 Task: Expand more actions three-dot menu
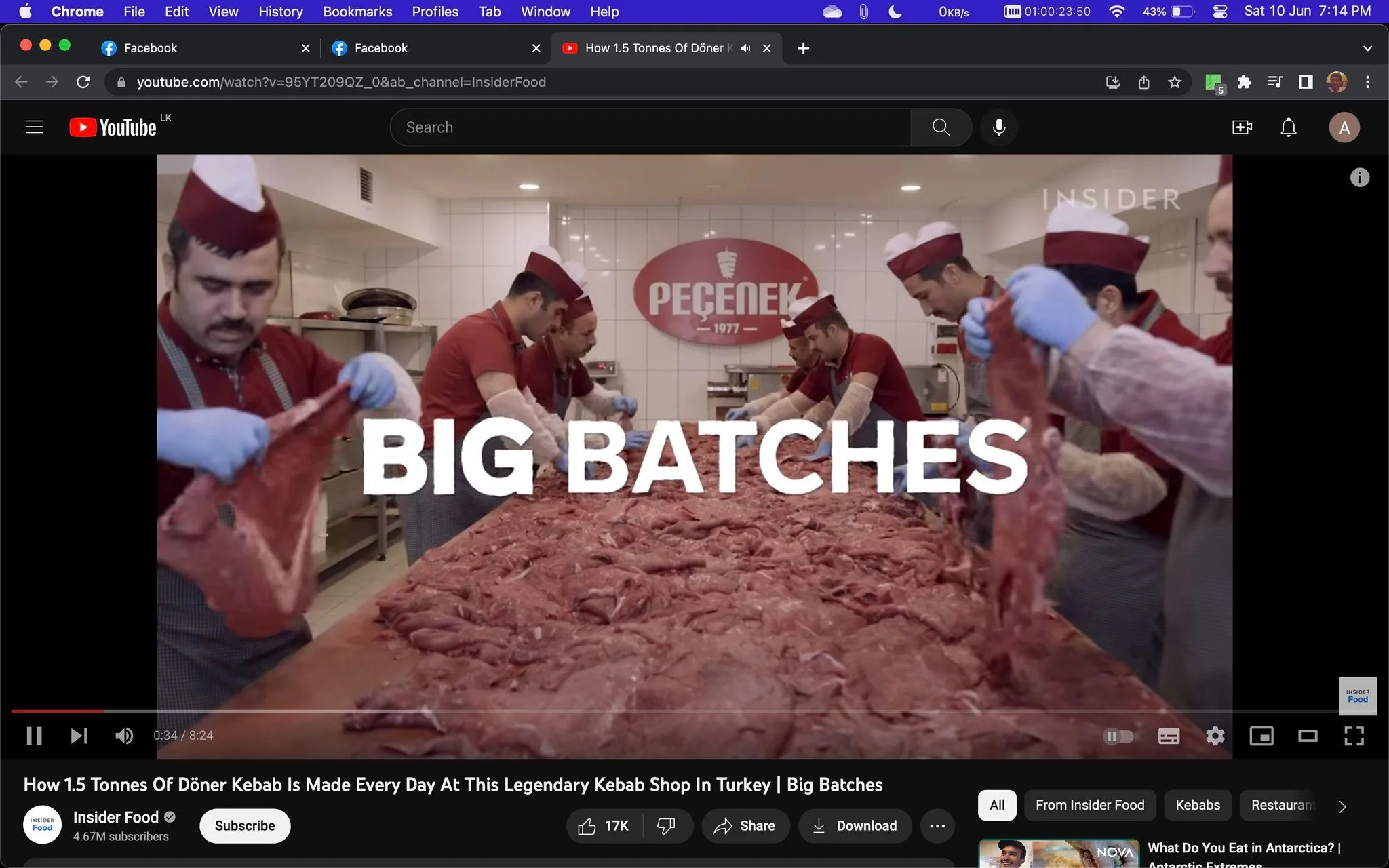[x=937, y=825]
